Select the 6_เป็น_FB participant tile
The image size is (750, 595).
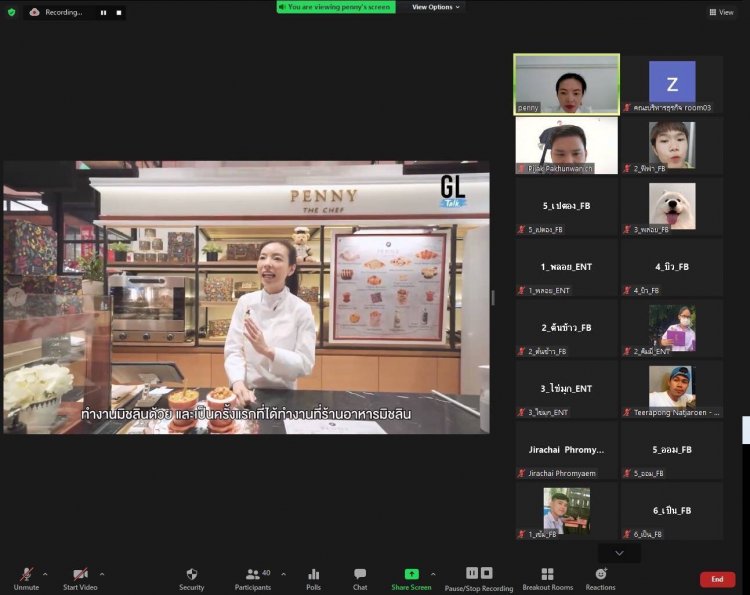click(672, 511)
